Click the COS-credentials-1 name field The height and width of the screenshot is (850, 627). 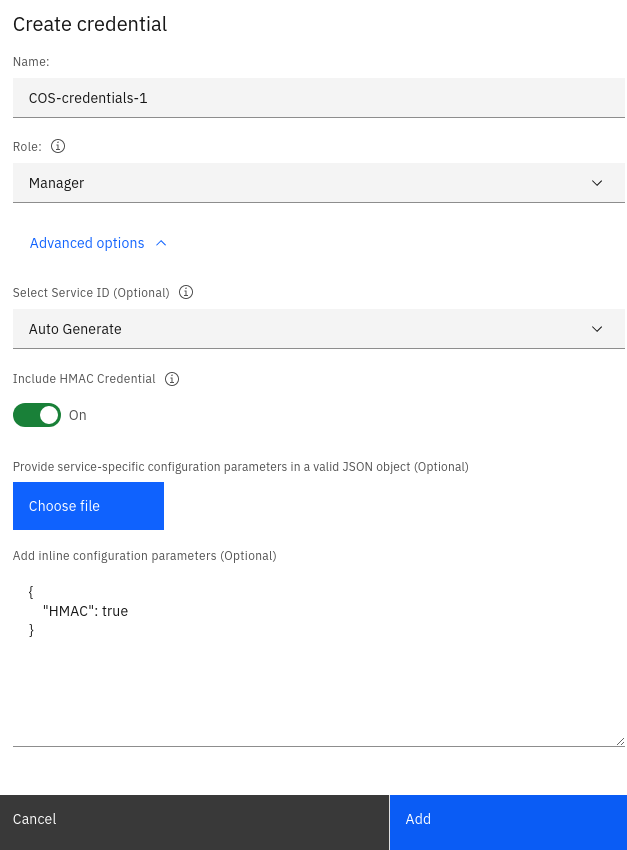click(318, 97)
